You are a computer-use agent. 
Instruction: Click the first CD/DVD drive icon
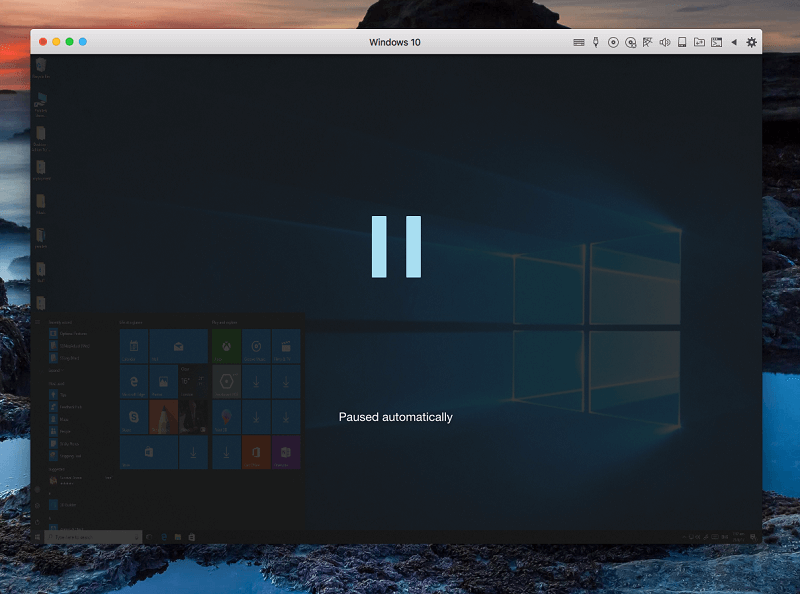[613, 42]
